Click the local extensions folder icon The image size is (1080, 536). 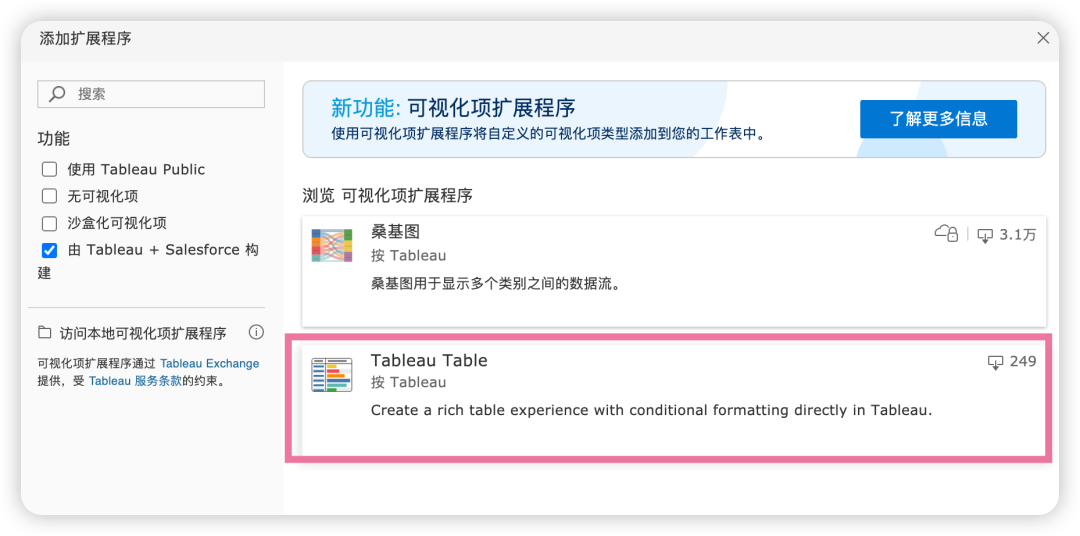tap(45, 333)
